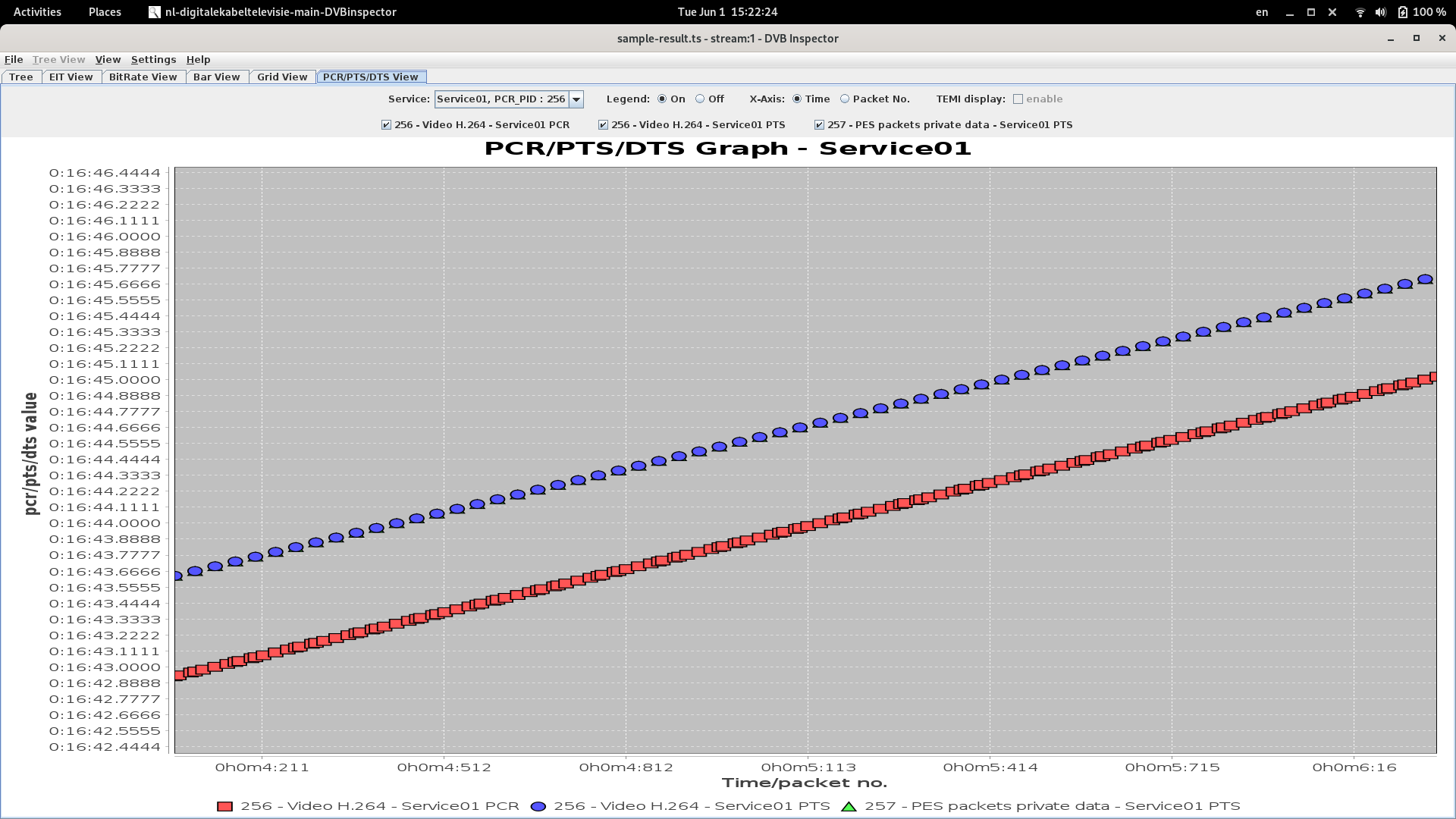
Task: Open the Activities overview
Action: click(36, 12)
